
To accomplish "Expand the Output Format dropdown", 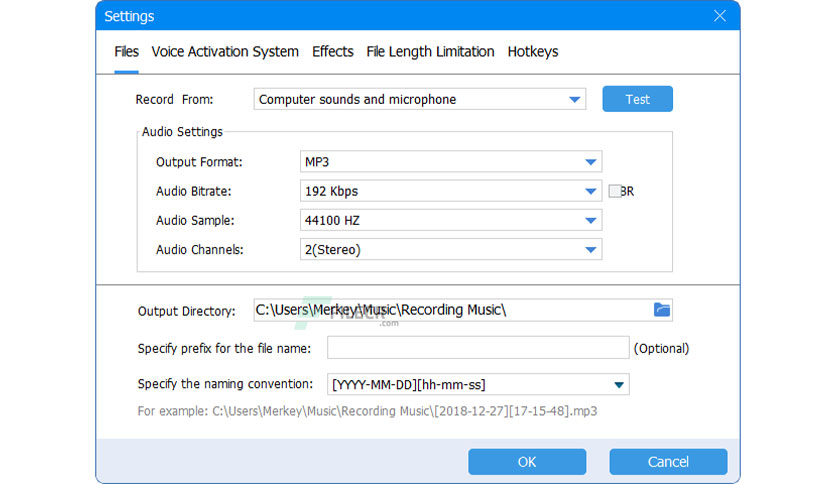I will 451,162.
